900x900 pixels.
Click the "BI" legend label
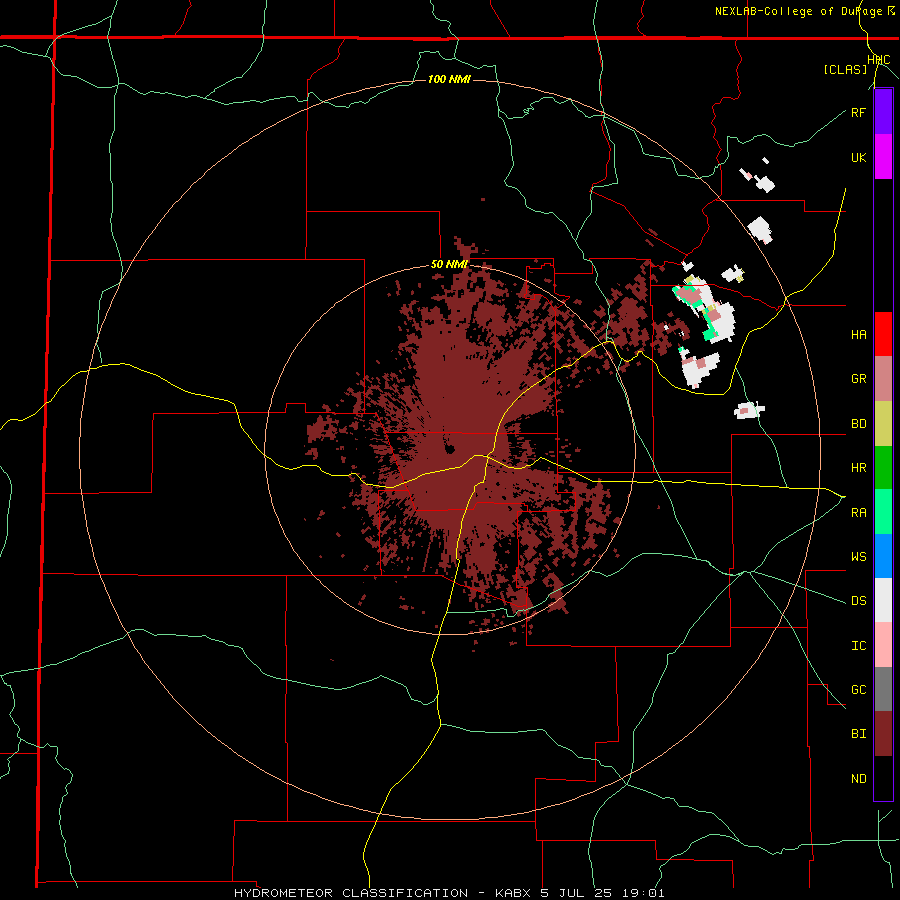pos(858,734)
